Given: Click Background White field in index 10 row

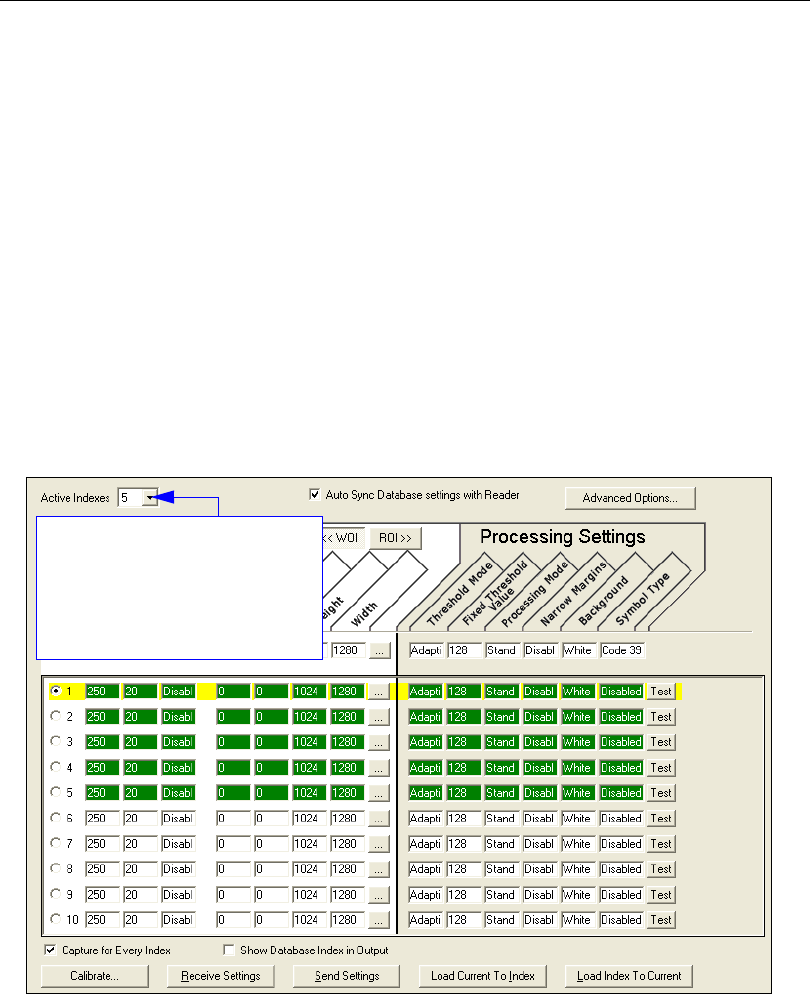Looking at the screenshot, I should [579, 919].
